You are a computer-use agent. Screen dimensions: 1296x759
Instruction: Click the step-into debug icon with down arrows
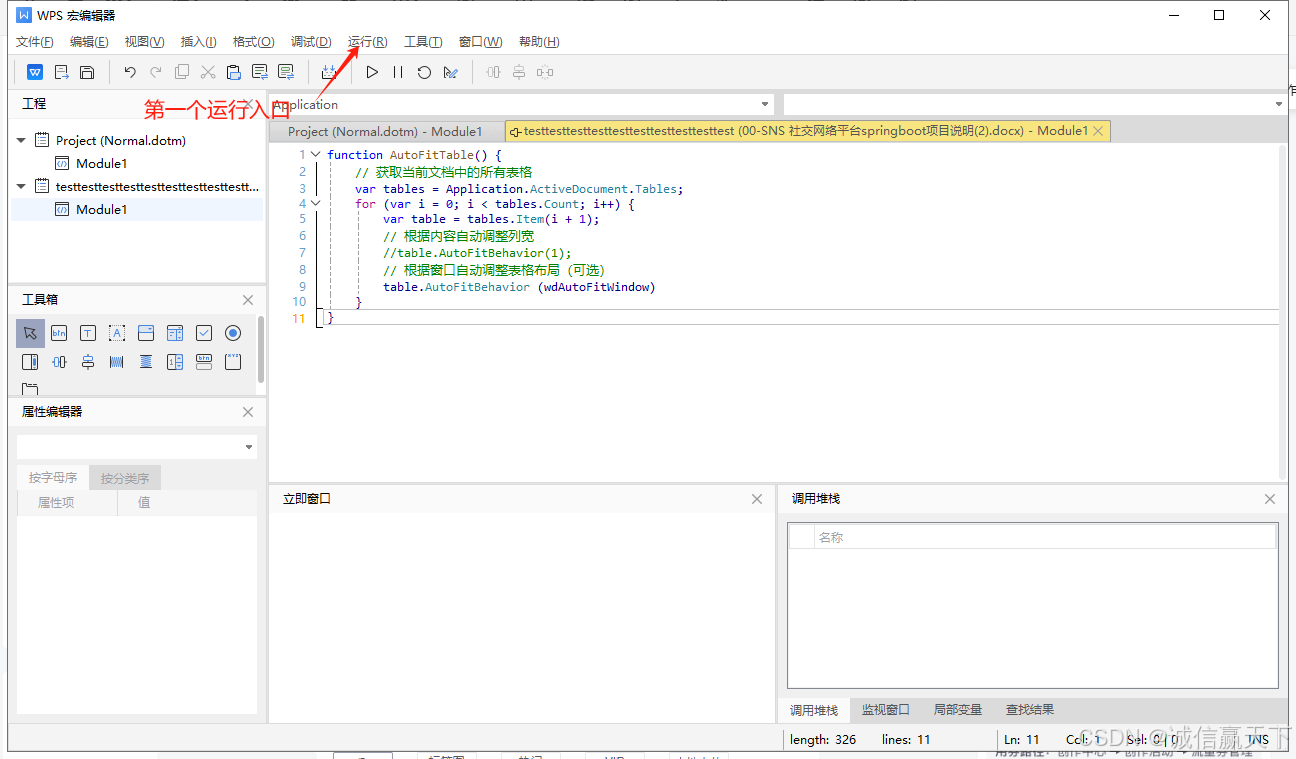(x=329, y=72)
